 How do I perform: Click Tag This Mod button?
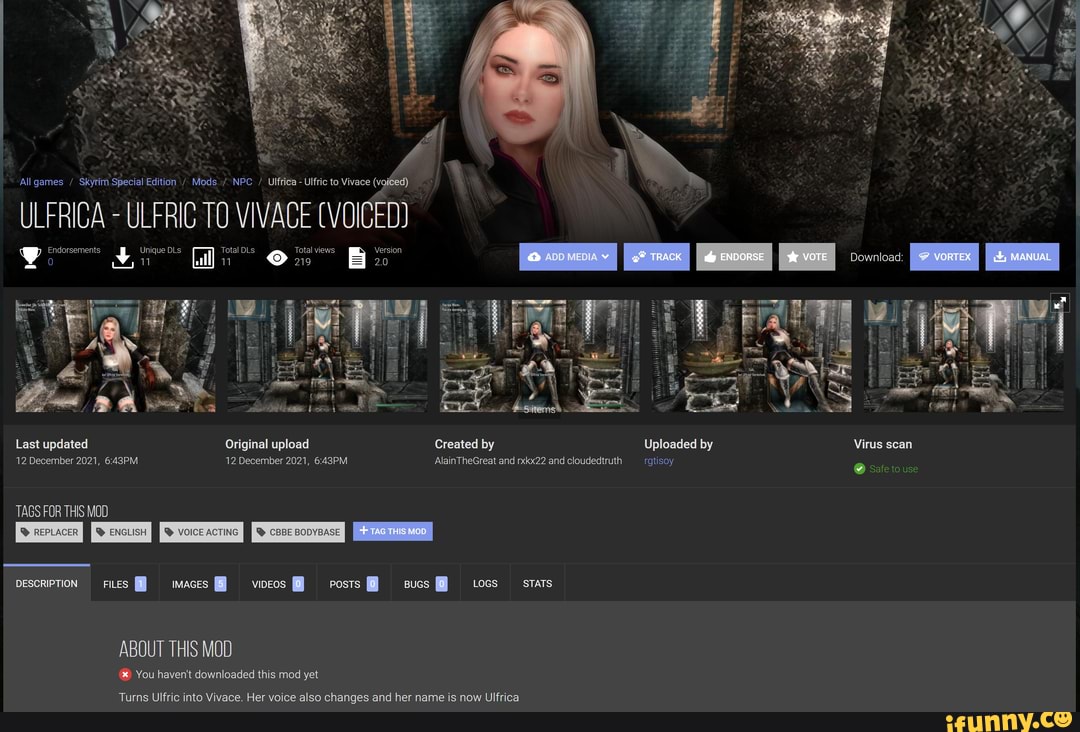coord(393,531)
